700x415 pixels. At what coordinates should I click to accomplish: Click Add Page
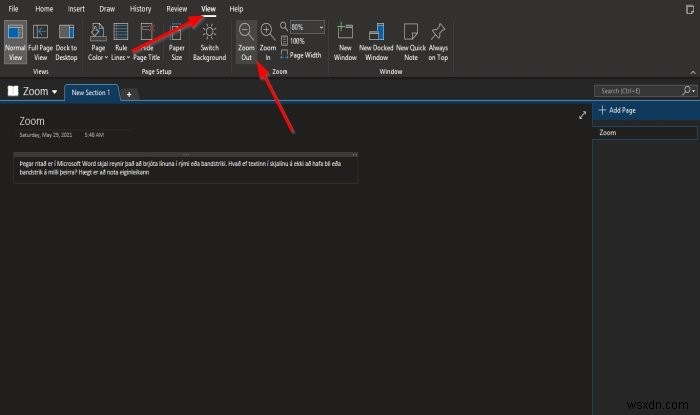[617, 110]
